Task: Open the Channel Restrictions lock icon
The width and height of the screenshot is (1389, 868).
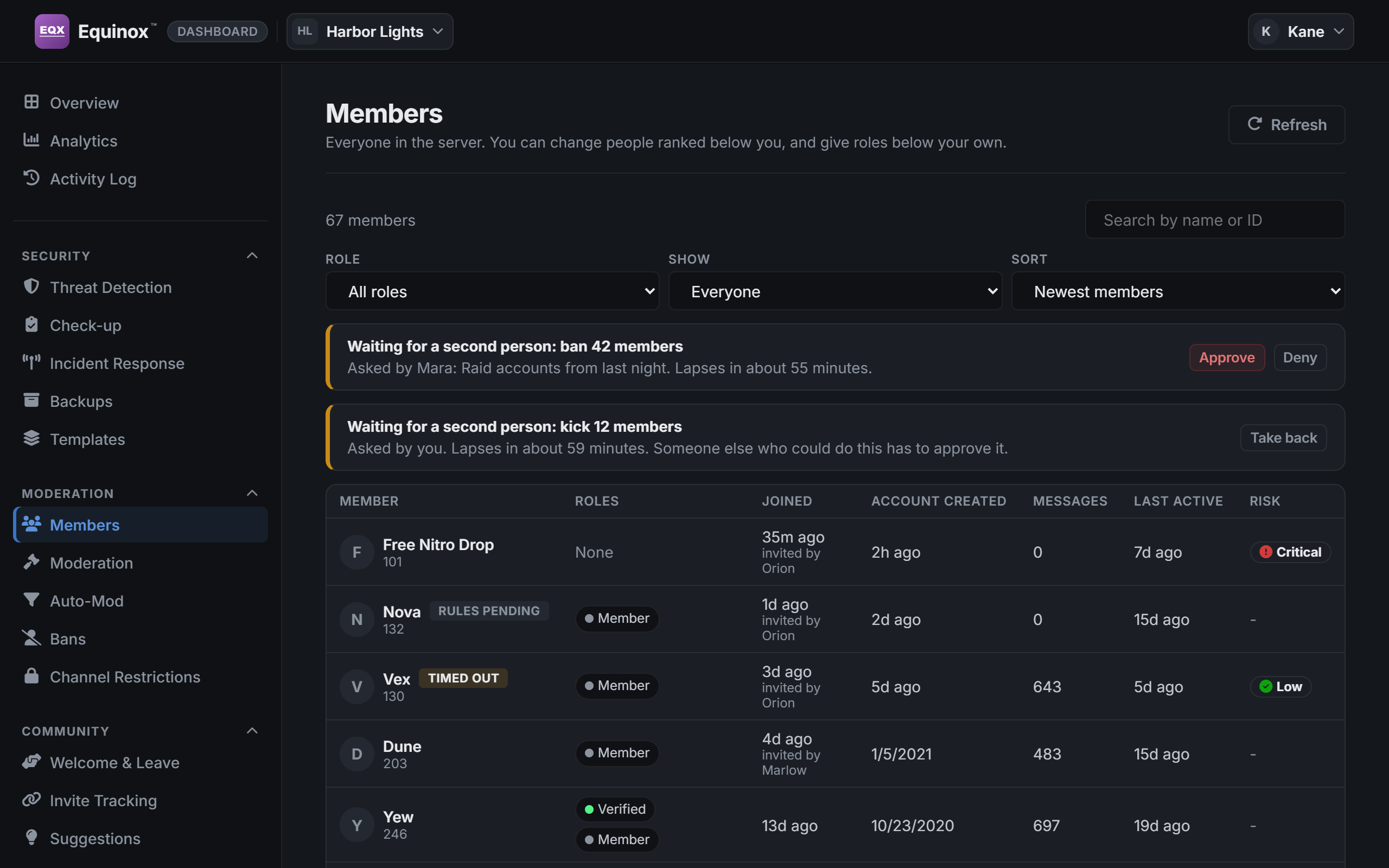Action: coord(31,676)
